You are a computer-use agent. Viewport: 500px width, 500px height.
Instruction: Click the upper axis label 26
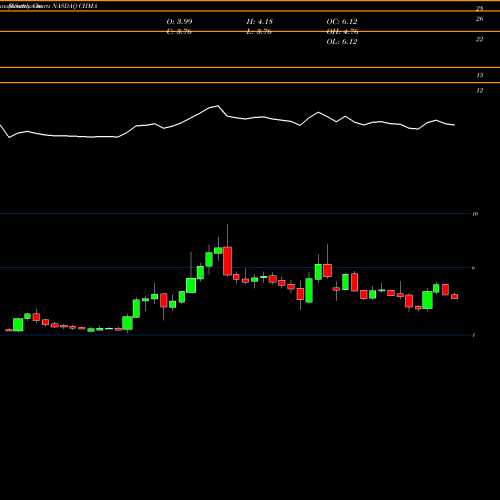pos(479,19)
